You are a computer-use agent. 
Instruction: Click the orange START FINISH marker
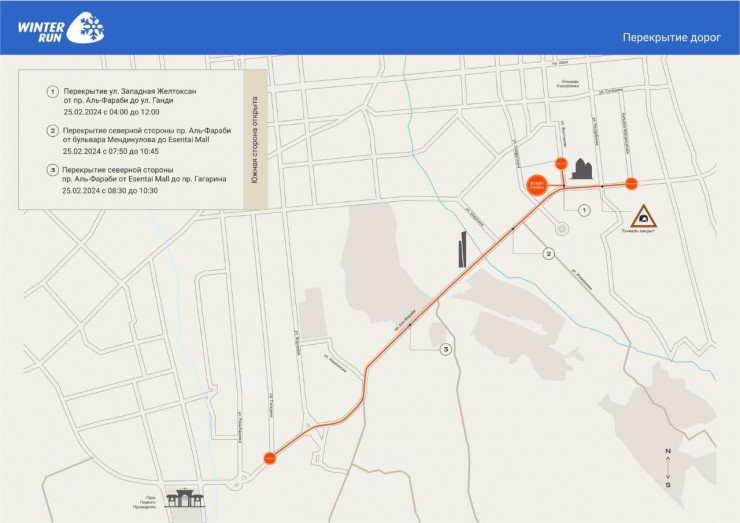pos(535,186)
